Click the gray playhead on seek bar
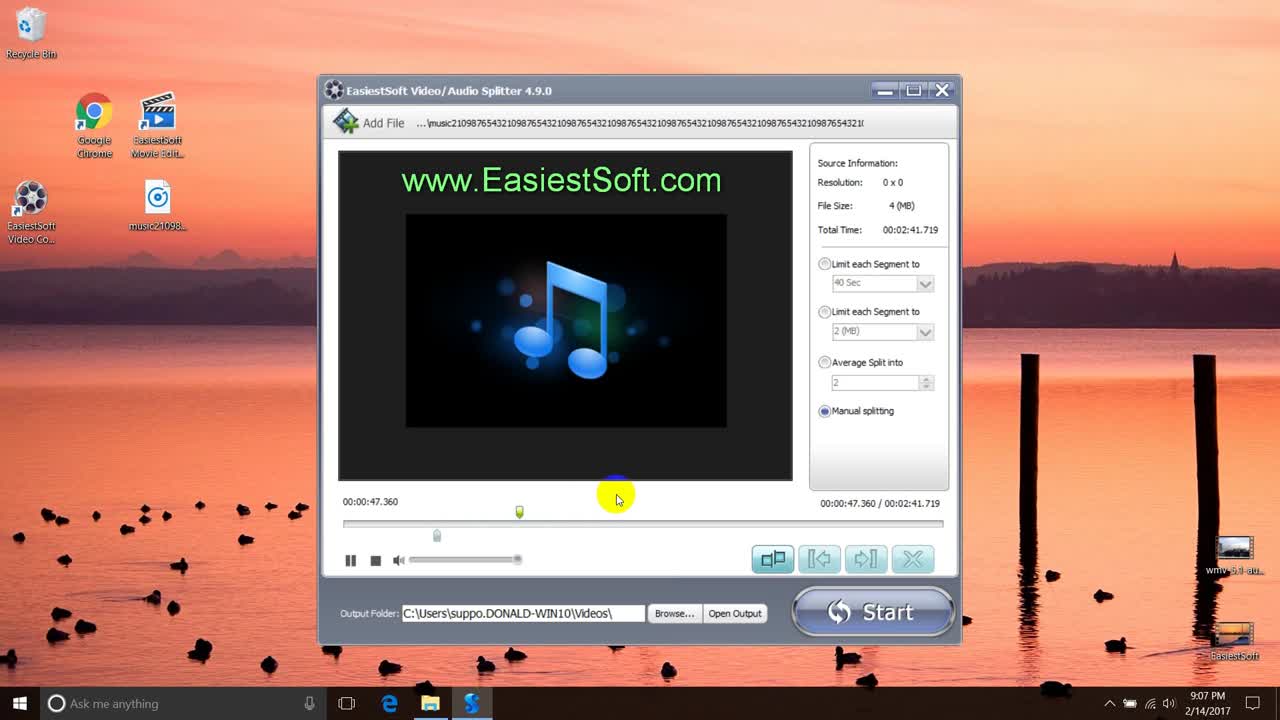1280x720 pixels. click(x=437, y=536)
